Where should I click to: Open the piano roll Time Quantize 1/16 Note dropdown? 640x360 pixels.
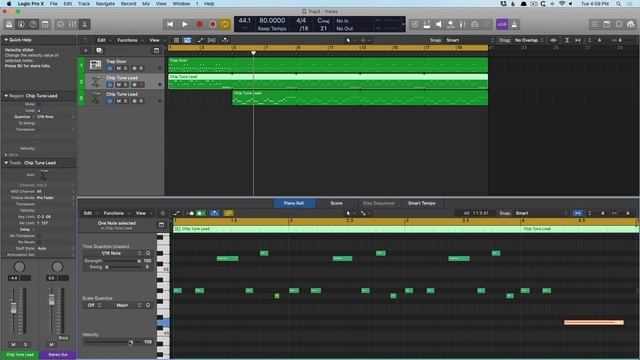[113, 253]
